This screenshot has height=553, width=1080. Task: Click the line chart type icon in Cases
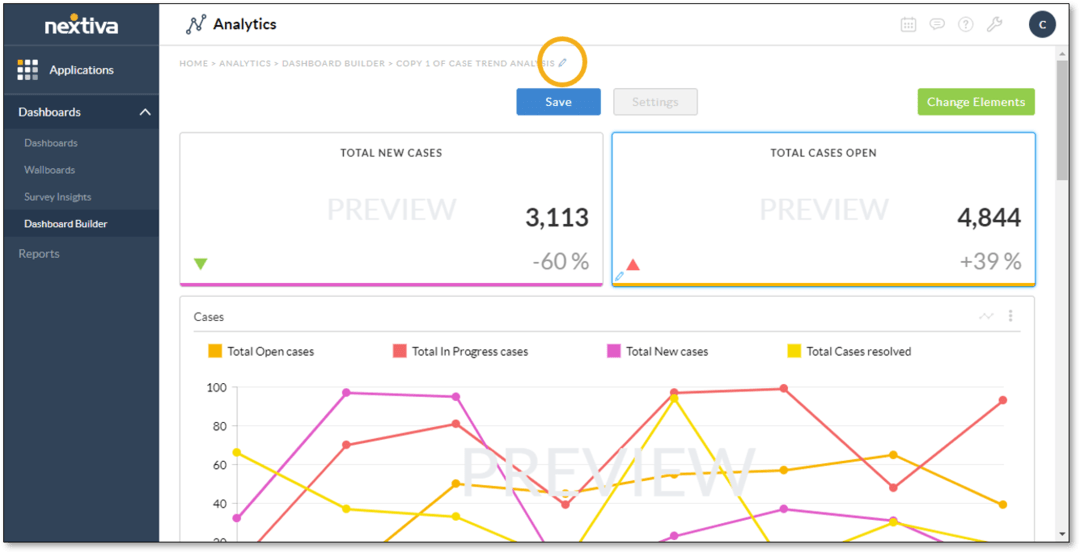coord(986,316)
